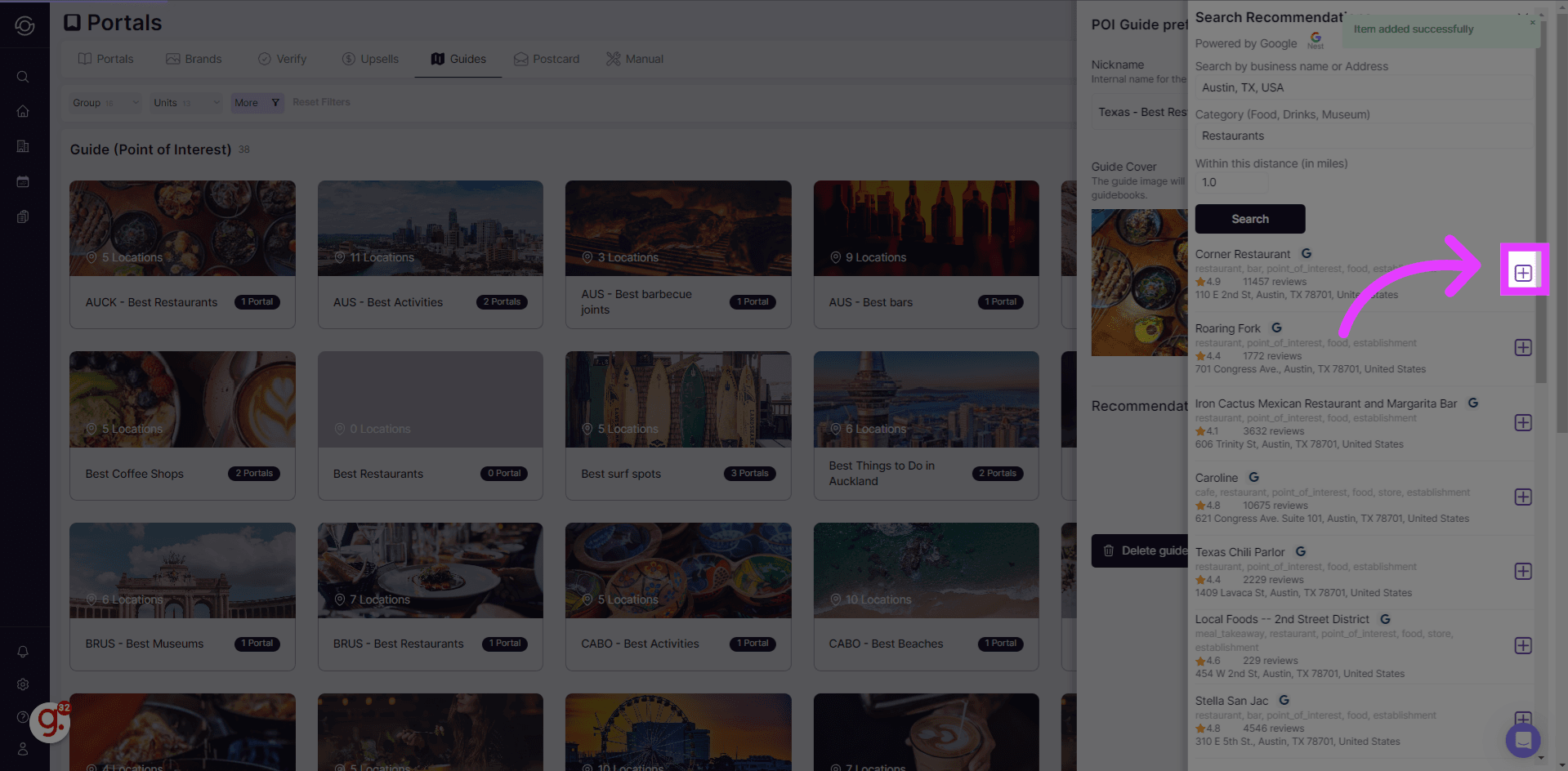
Task: Open search from the left sidebar
Action: (x=23, y=77)
